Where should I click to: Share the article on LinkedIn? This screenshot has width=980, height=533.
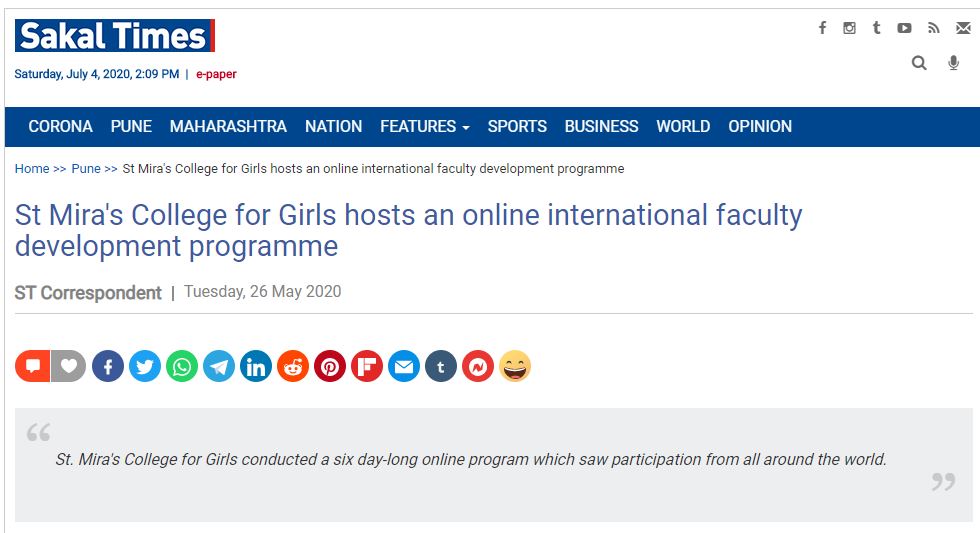pos(256,367)
